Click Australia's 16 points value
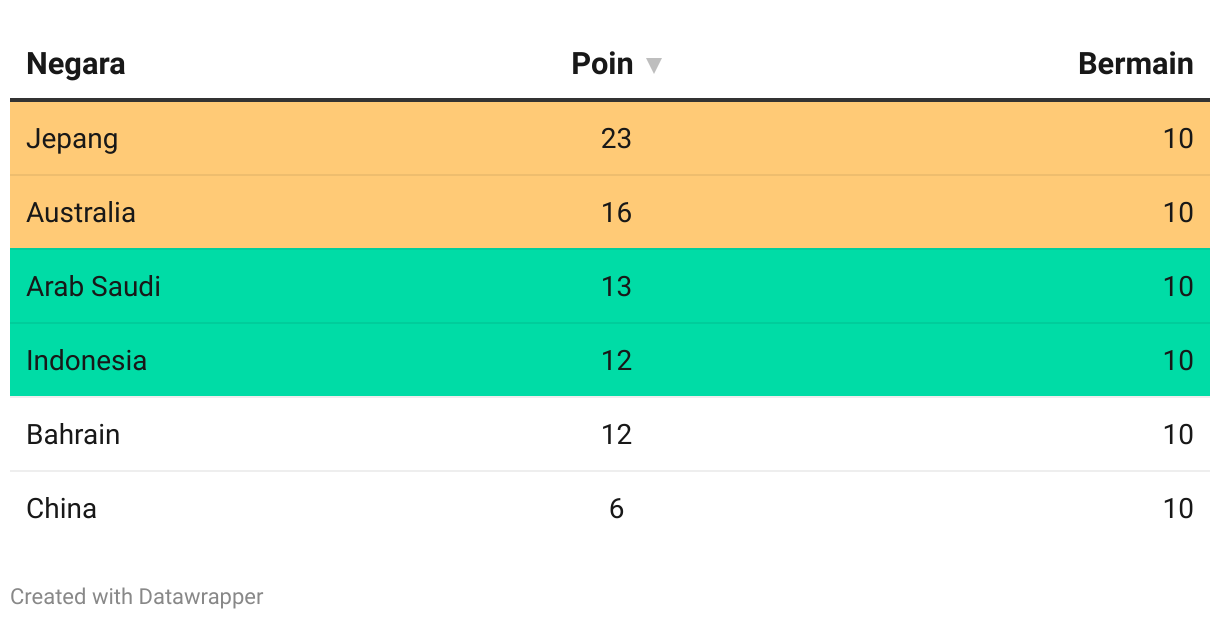This screenshot has width=1220, height=620. tap(617, 212)
